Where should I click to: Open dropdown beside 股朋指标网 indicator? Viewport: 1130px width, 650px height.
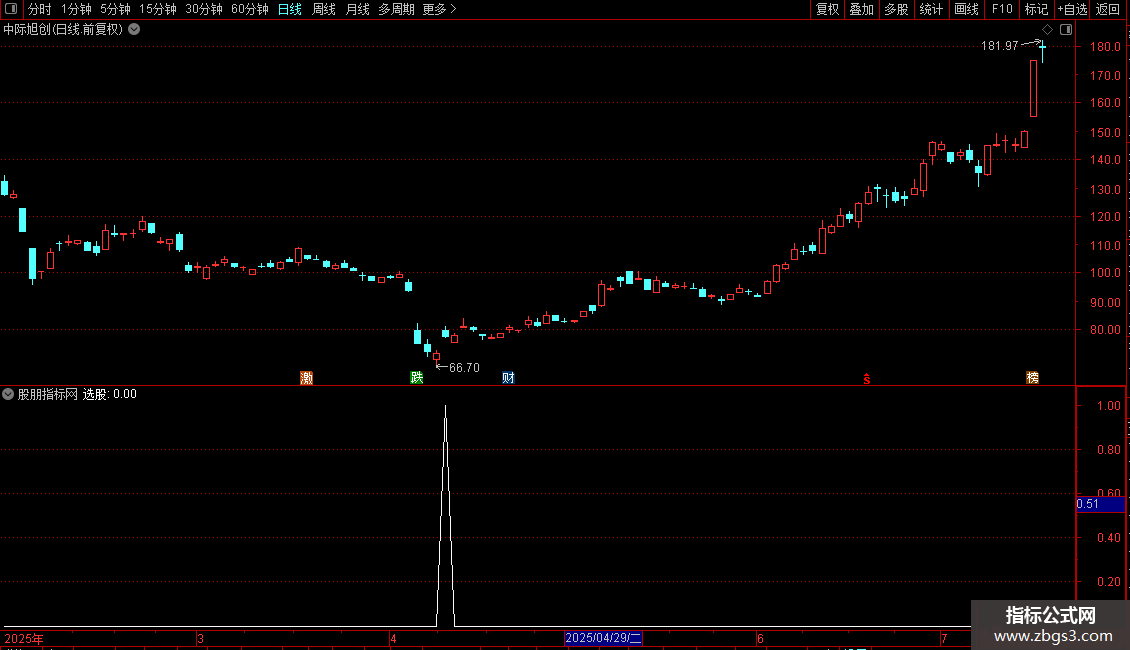click(x=8, y=394)
